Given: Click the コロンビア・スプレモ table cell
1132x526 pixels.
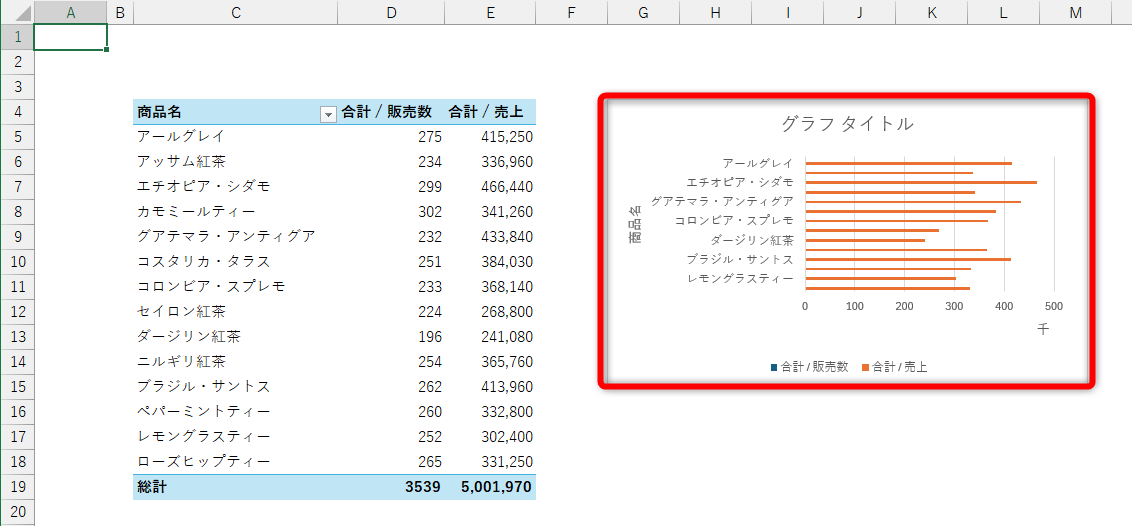Looking at the screenshot, I should (x=236, y=286).
